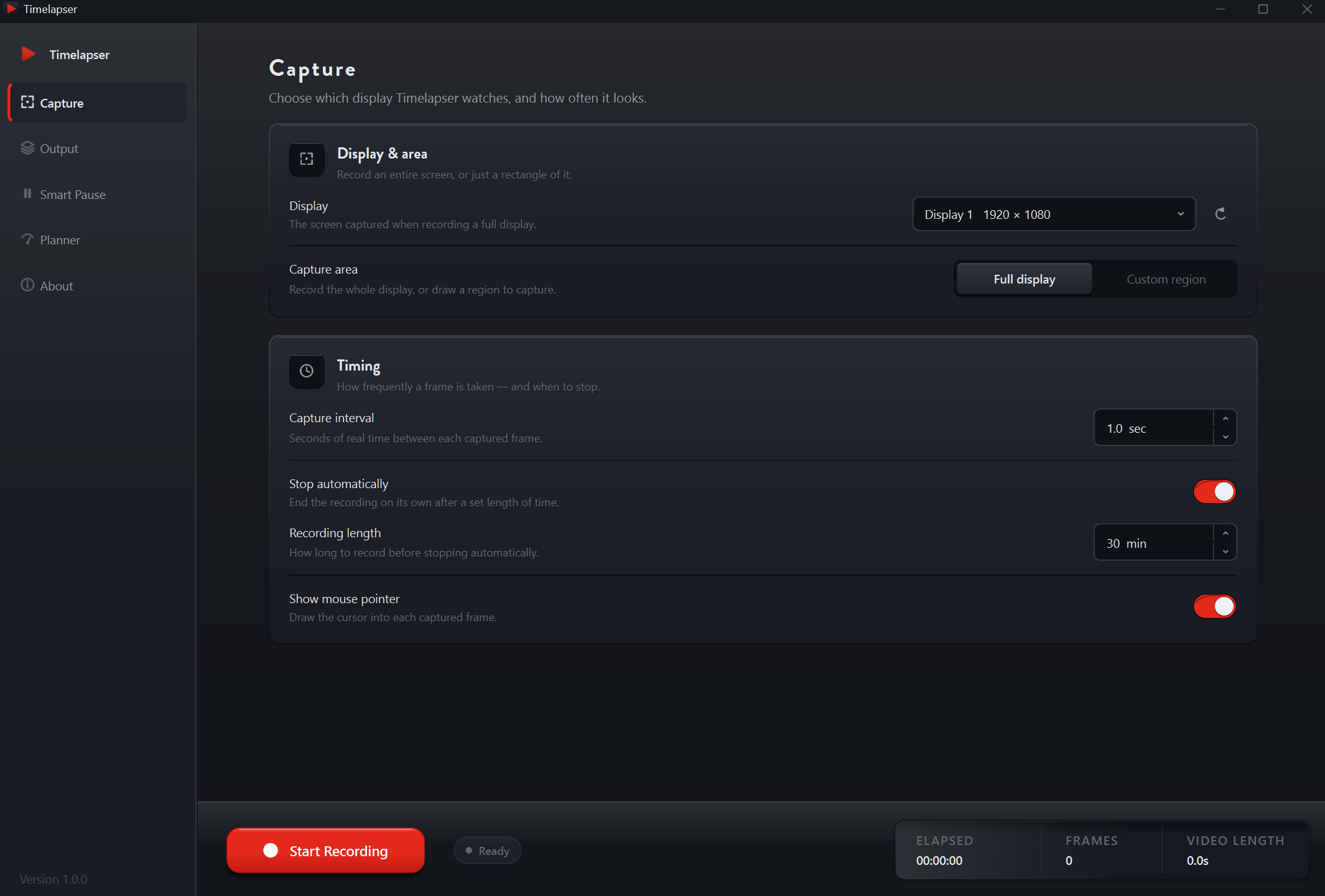Click the Display & area heading
Screen dimensions: 1325x896
pyautogui.click(x=382, y=154)
